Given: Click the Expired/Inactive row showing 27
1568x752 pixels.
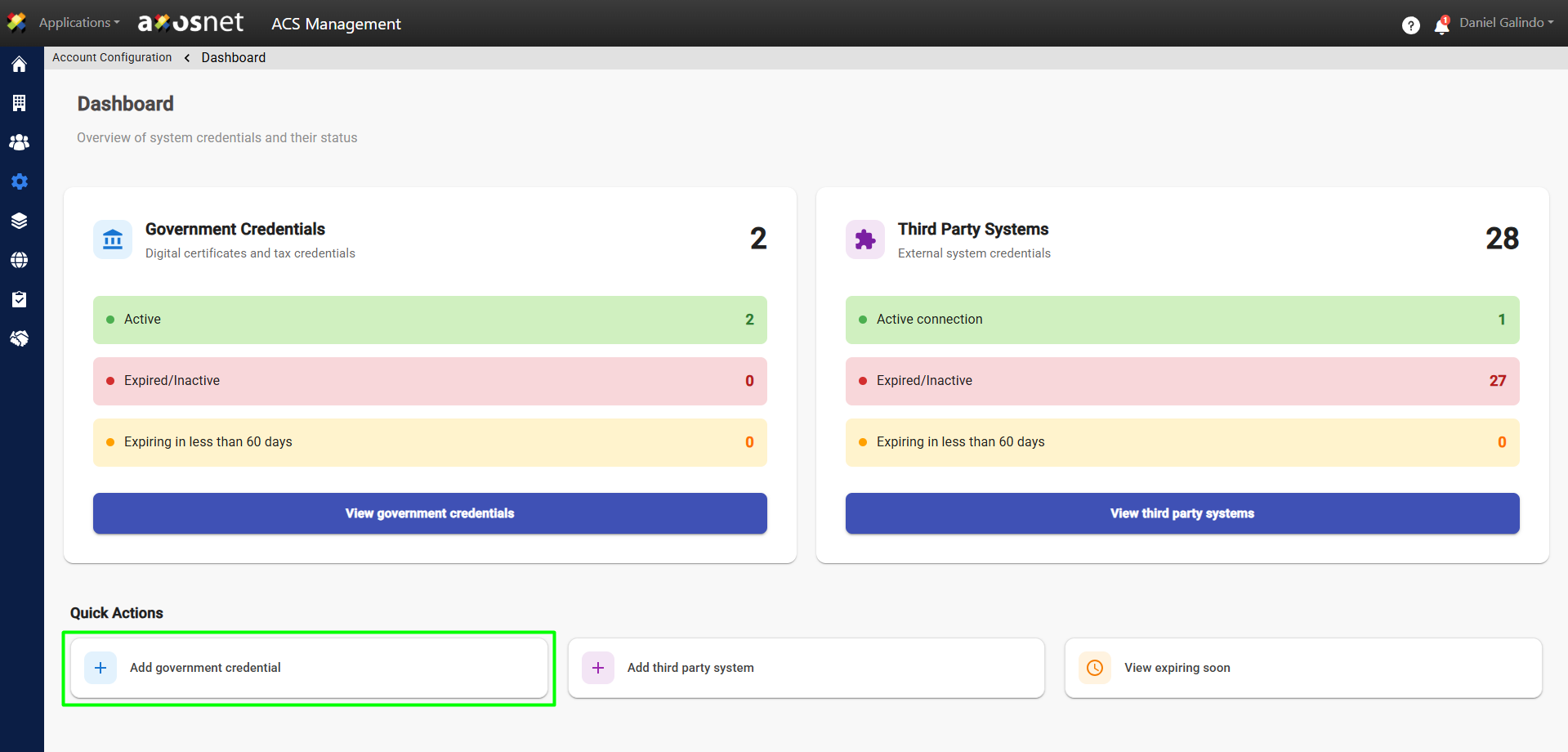Looking at the screenshot, I should (1182, 381).
